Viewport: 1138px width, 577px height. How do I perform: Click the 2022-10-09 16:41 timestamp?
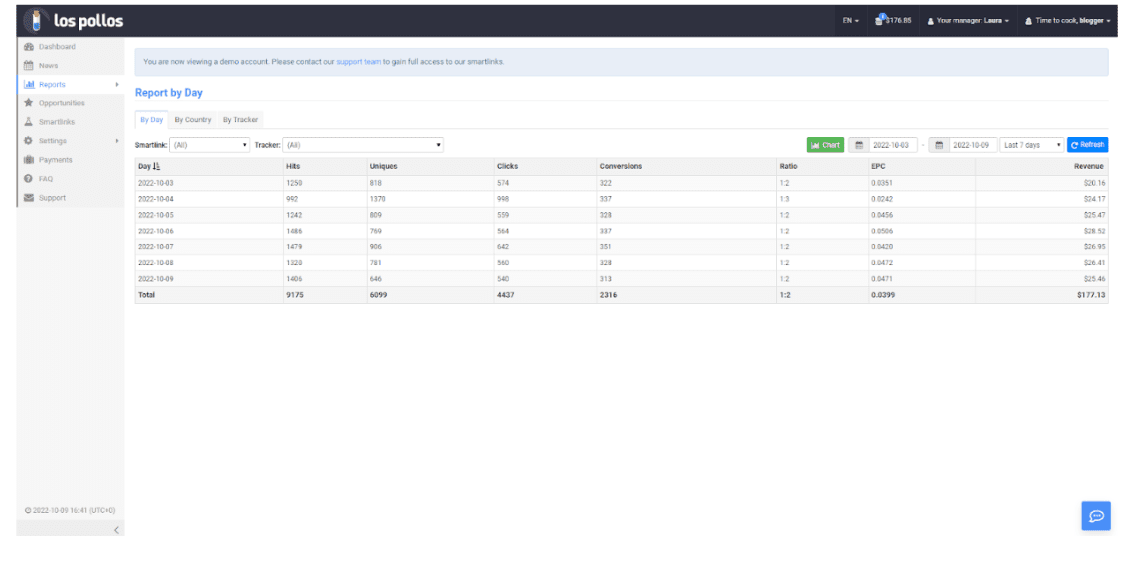point(70,510)
